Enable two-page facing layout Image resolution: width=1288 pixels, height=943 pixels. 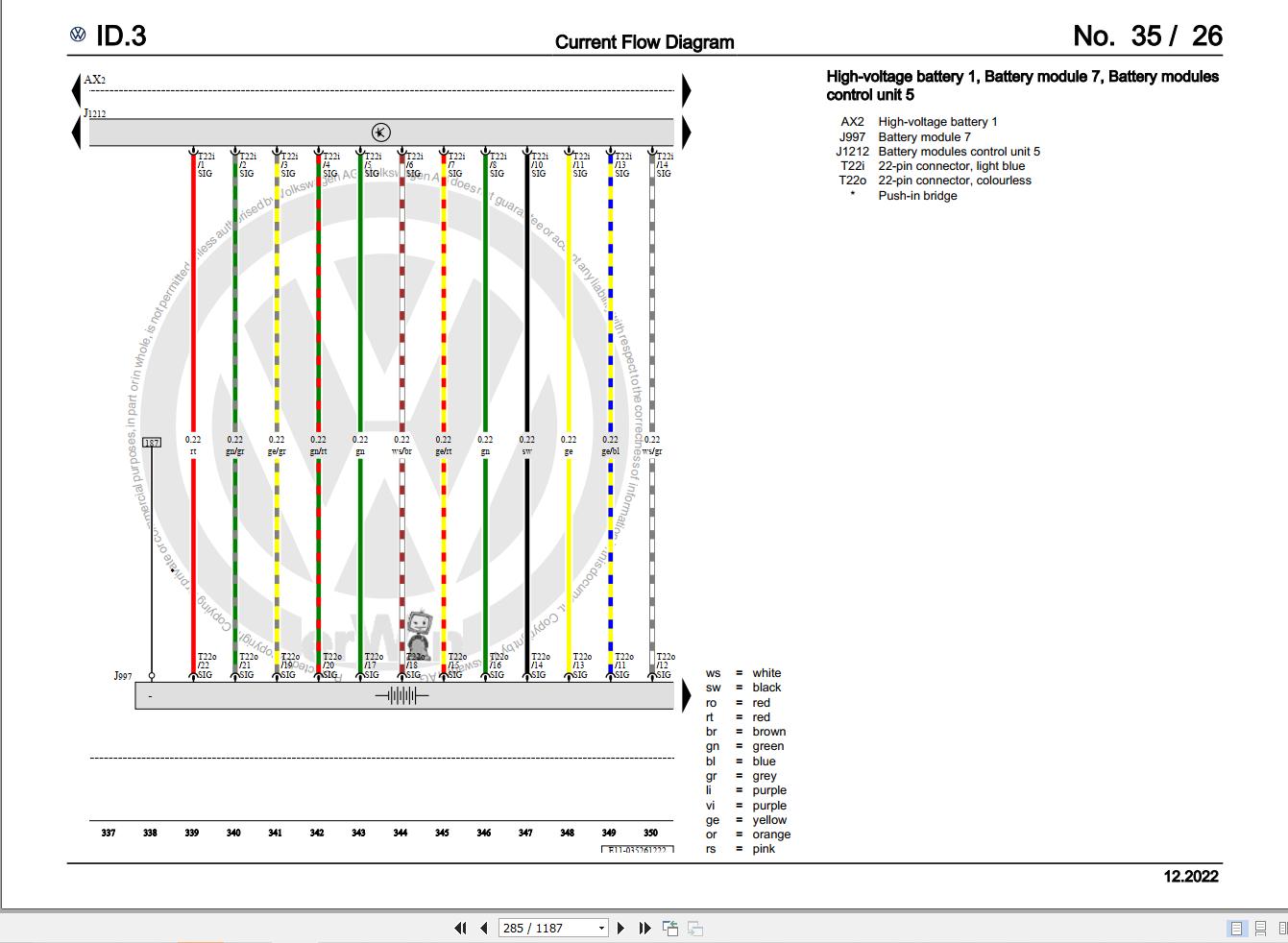click(1282, 929)
